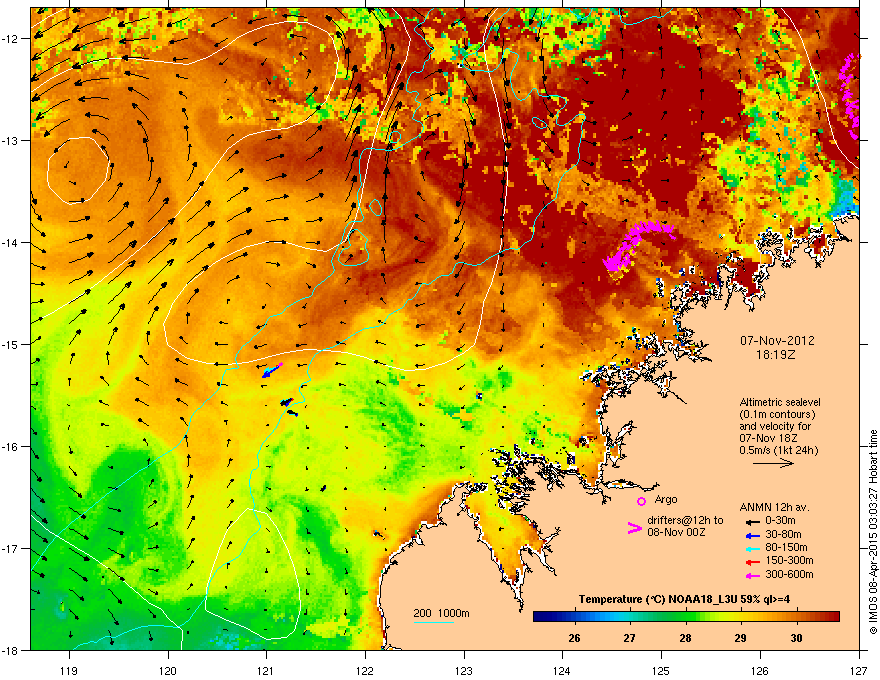Screen dimensions: 880x680
Task: Click the blue ANMN current arrow near 121°E, 15°S
Action: pyautogui.click(x=272, y=370)
